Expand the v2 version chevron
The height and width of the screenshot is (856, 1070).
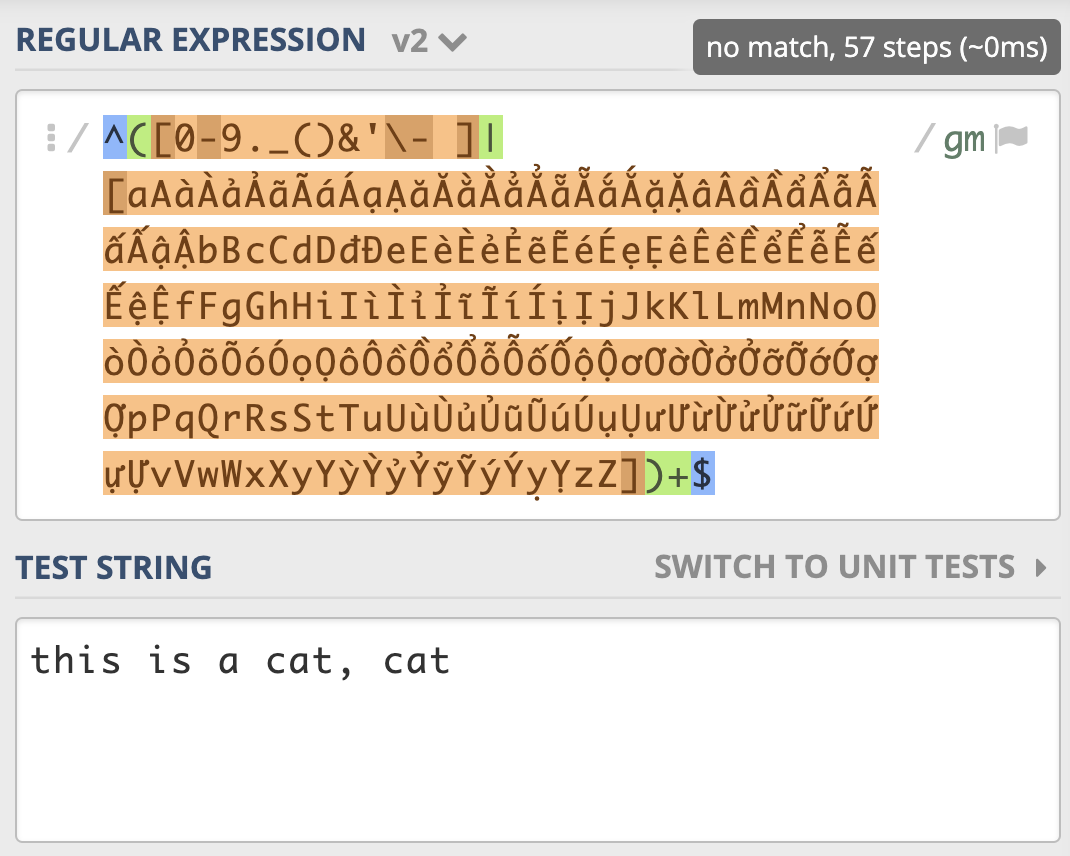click(452, 42)
